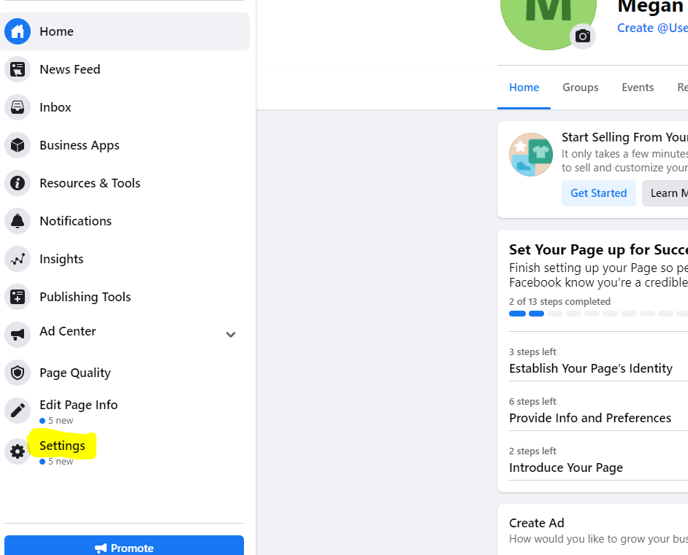
Task: Click the Home house icon in sidebar
Action: (18, 32)
